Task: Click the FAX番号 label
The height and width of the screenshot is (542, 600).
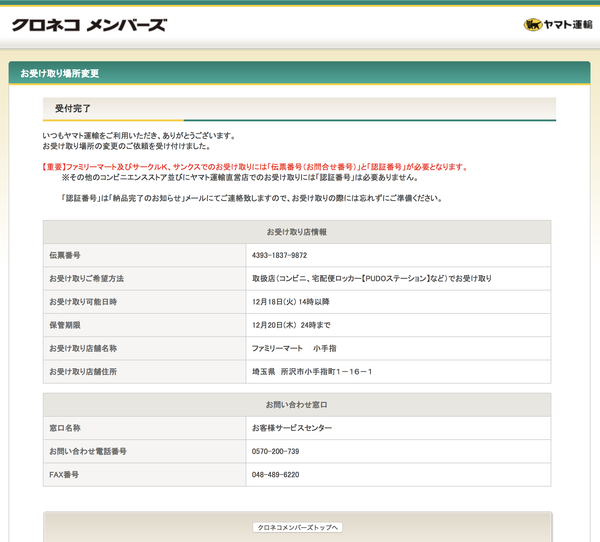Action: point(64,475)
